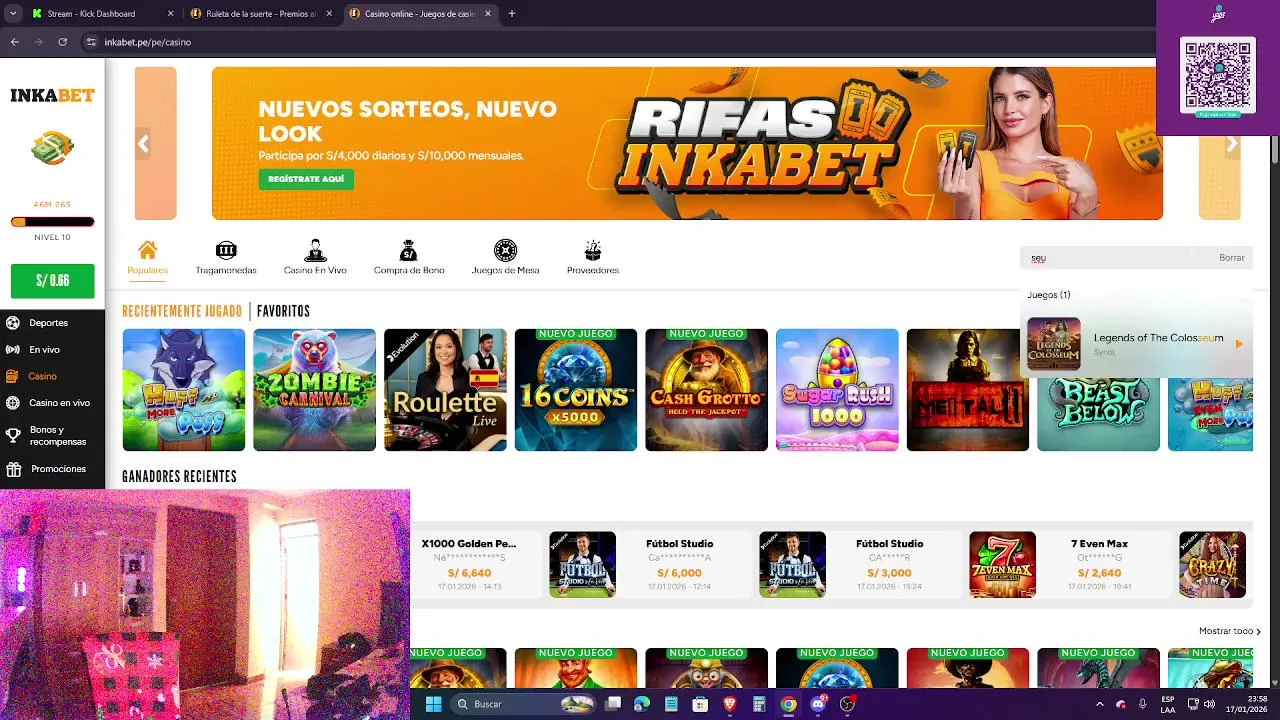Click Mostrar todo link
Image resolution: width=1280 pixels, height=720 pixels.
tap(1229, 631)
